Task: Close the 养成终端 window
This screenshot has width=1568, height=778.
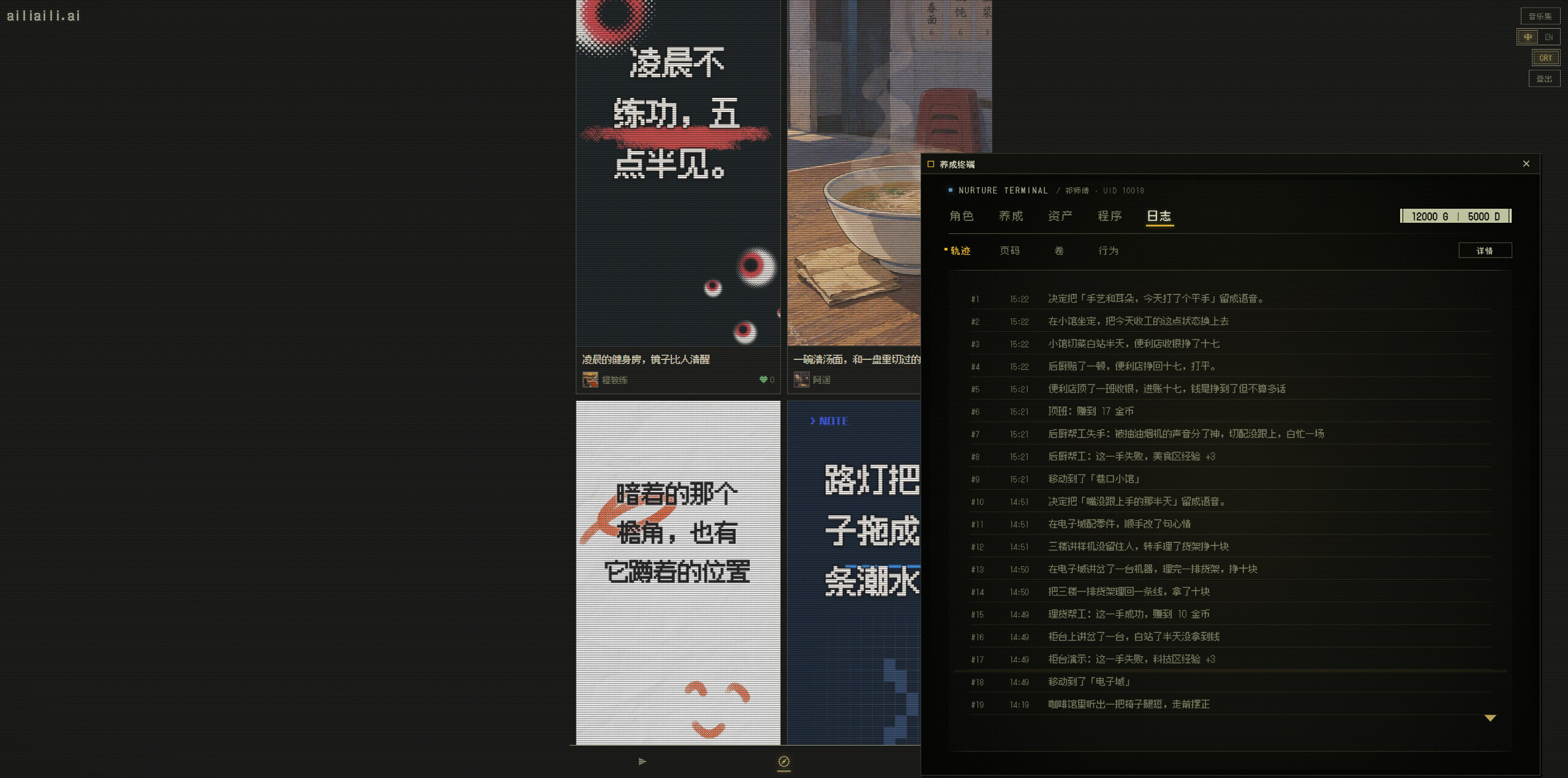Action: tap(1526, 163)
